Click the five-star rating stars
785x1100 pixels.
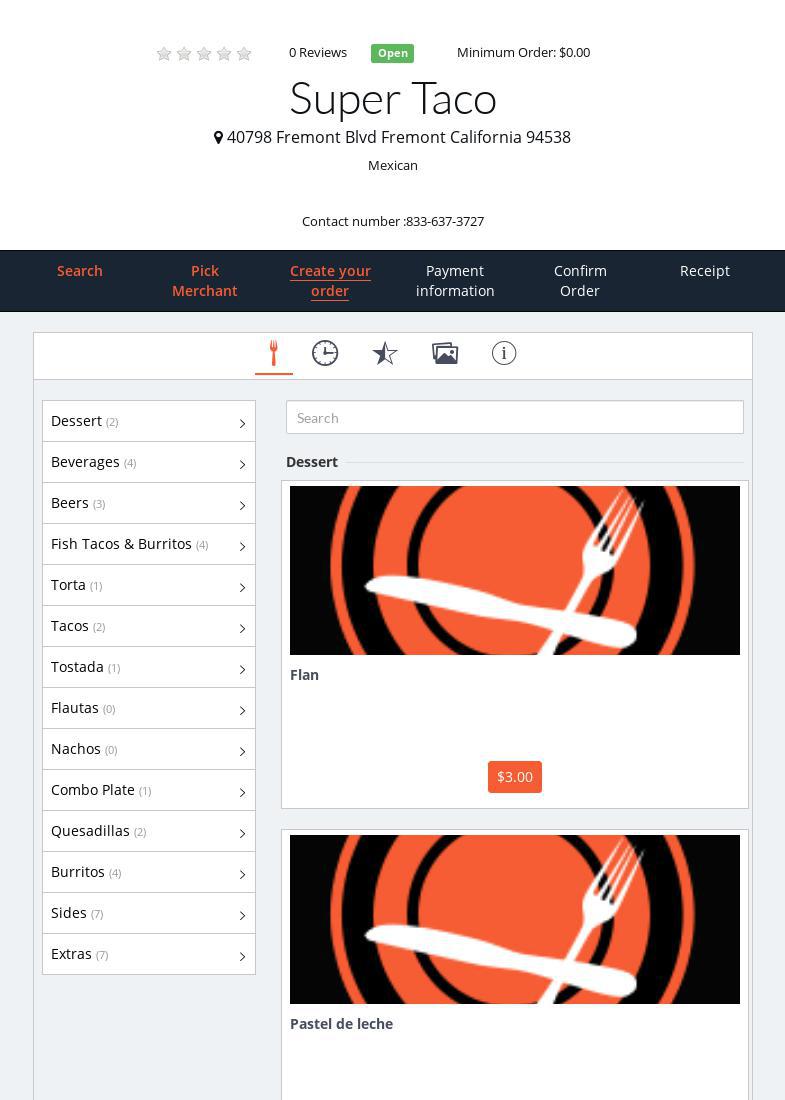[204, 54]
